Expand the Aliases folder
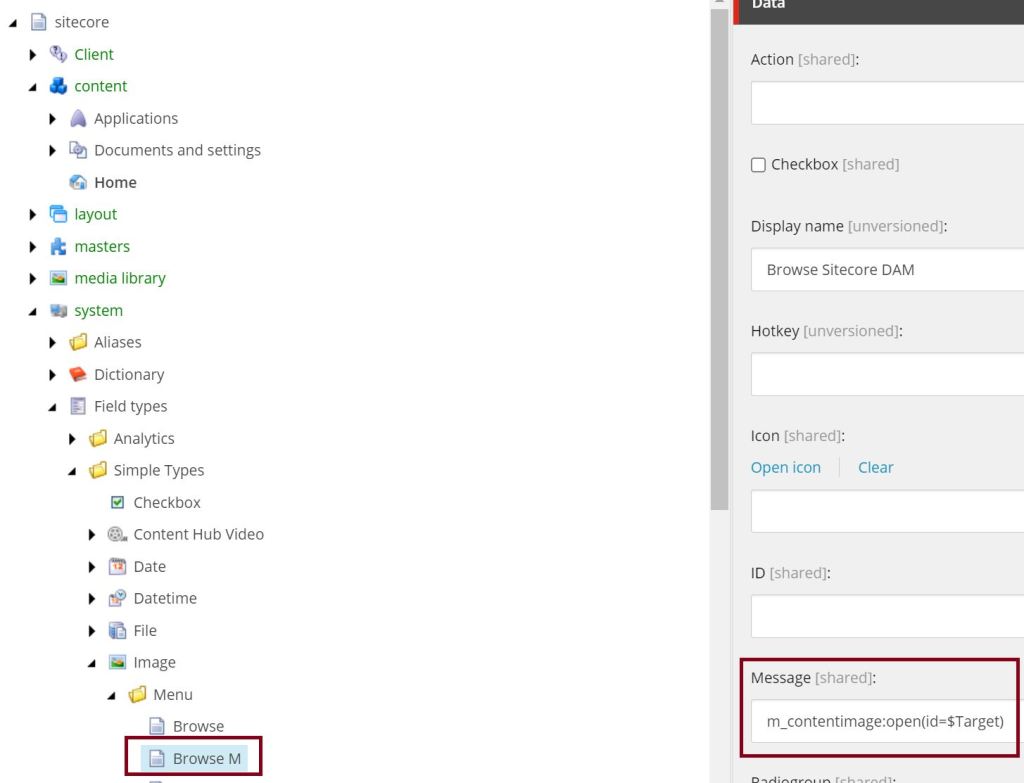Image resolution: width=1024 pixels, height=783 pixels. coord(54,342)
